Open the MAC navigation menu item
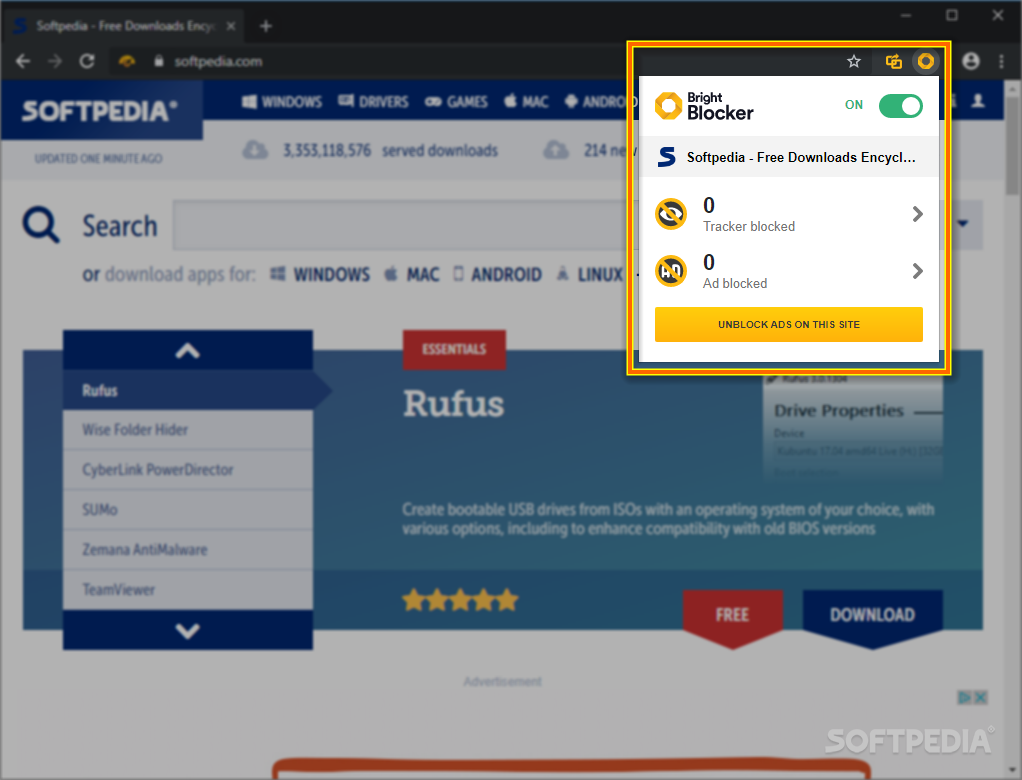The height and width of the screenshot is (780, 1022). (527, 102)
